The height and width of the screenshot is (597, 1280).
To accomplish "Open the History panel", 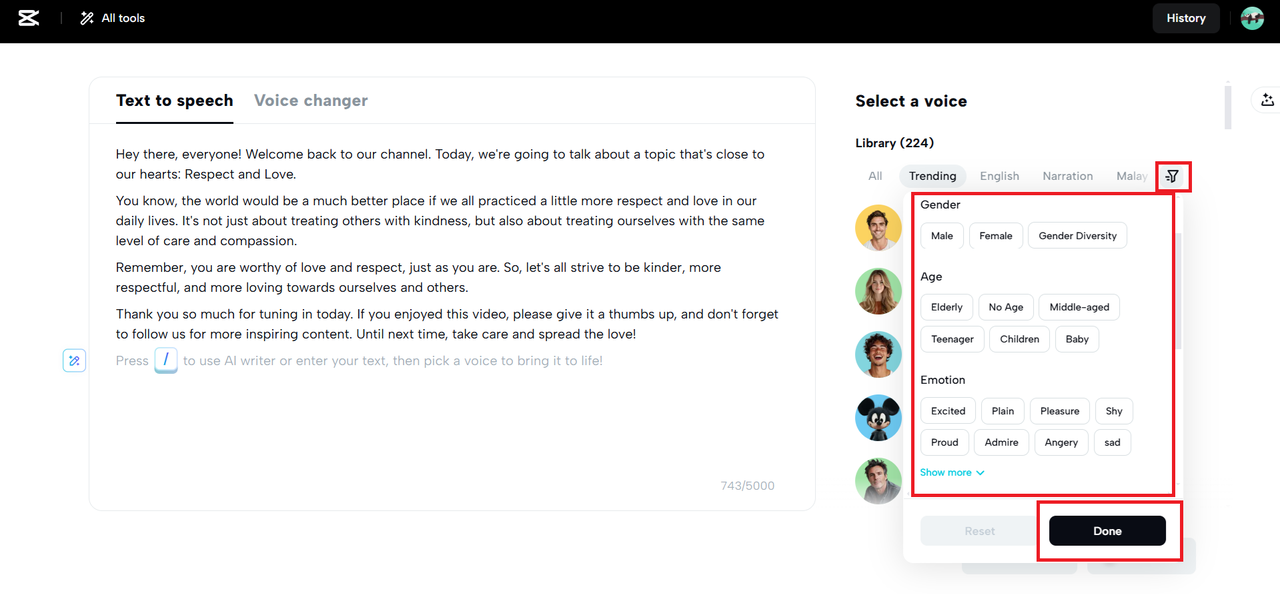I will [x=1186, y=18].
